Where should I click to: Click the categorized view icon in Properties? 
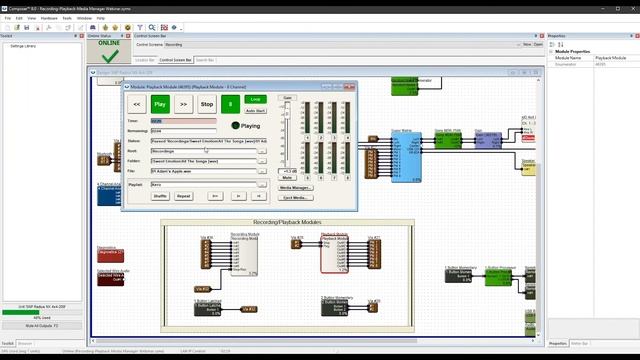(x=552, y=44)
